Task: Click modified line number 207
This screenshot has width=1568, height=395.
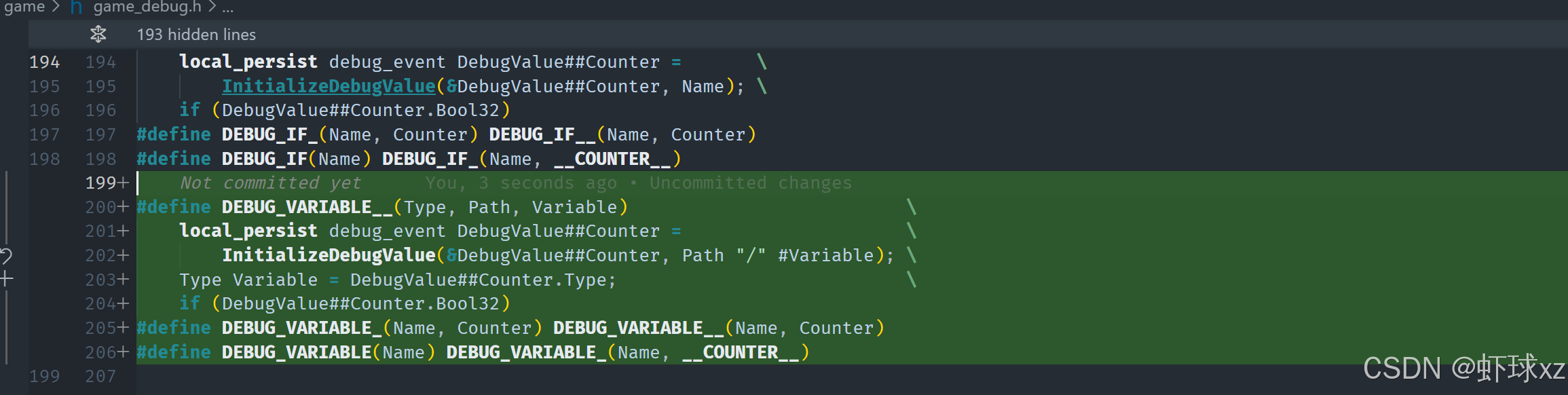Action: click(100, 376)
